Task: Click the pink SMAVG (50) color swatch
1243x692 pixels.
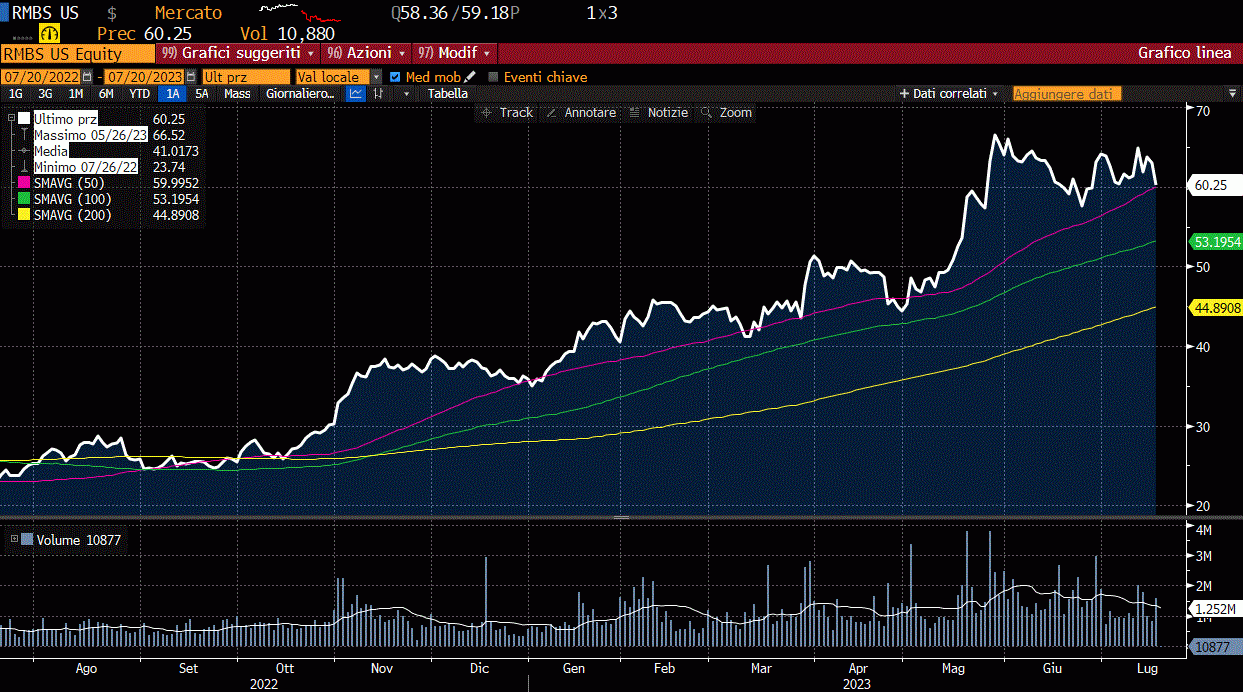Action: click(23, 183)
